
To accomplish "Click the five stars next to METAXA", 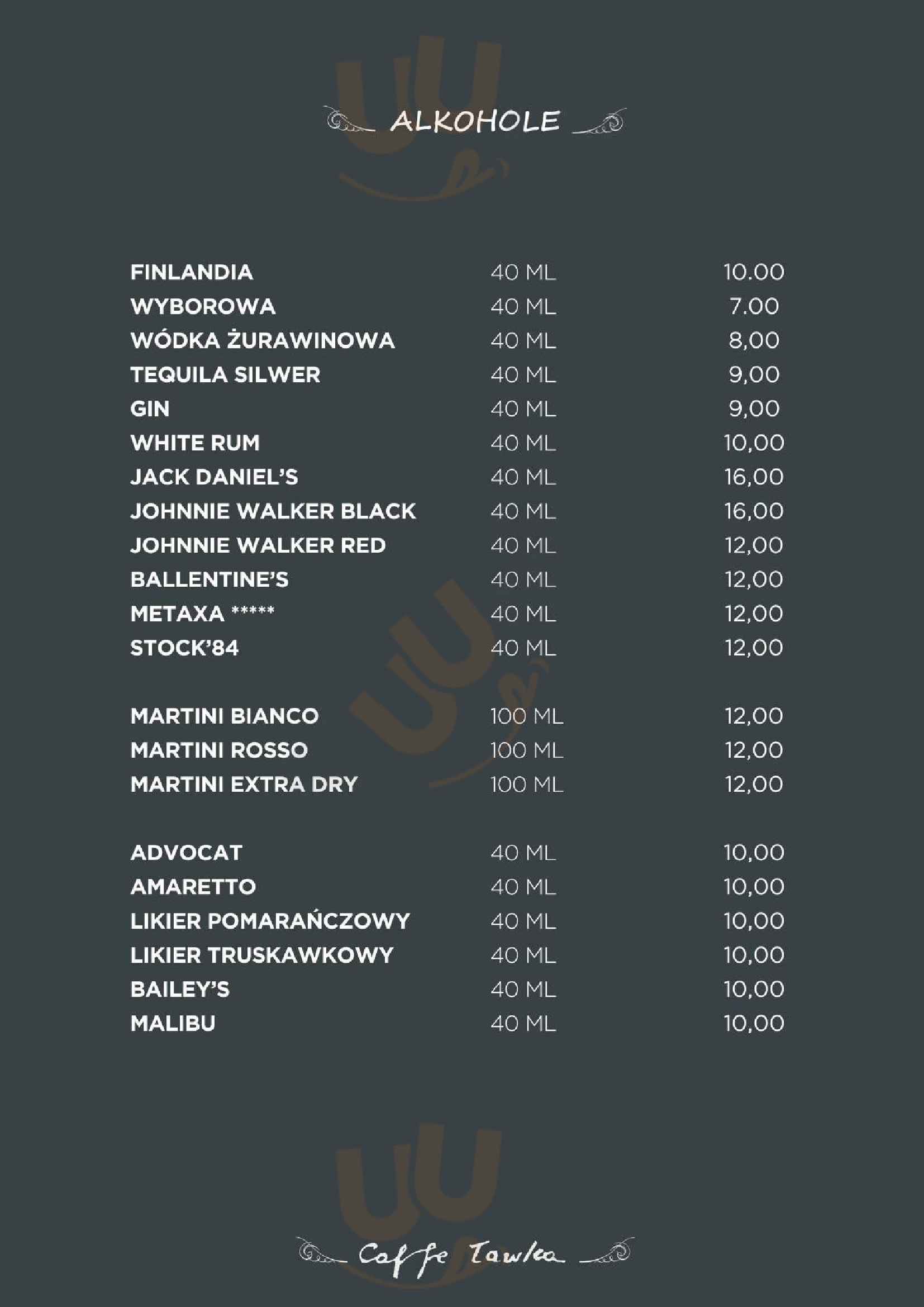I will [x=253, y=611].
